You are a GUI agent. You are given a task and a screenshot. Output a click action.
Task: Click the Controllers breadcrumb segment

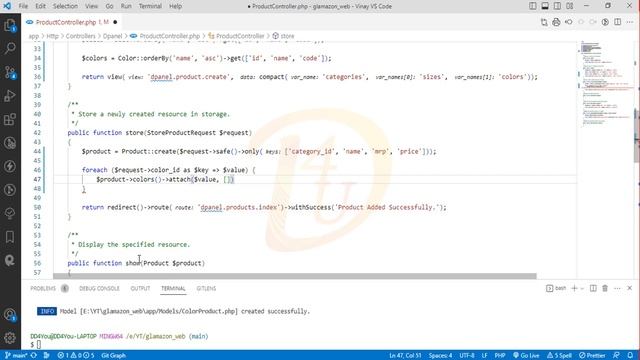80,36
